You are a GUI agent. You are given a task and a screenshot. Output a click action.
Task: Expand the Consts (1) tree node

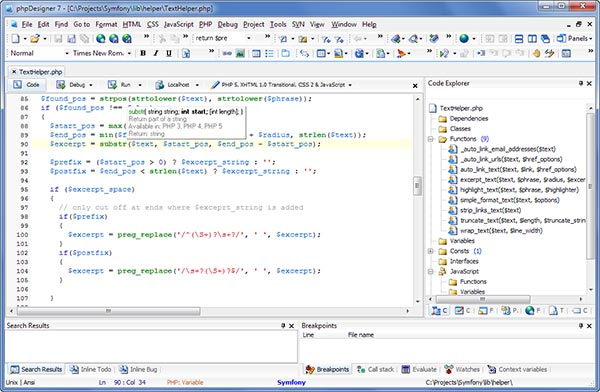click(x=430, y=251)
